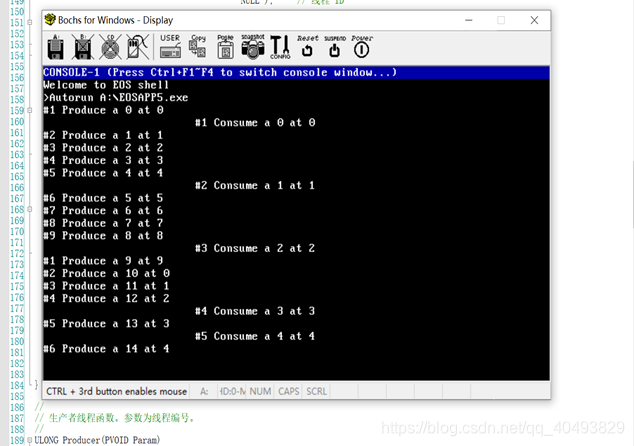Click '#5 Consume a 4 at 4' line
The width and height of the screenshot is (634, 446).
tap(255, 336)
